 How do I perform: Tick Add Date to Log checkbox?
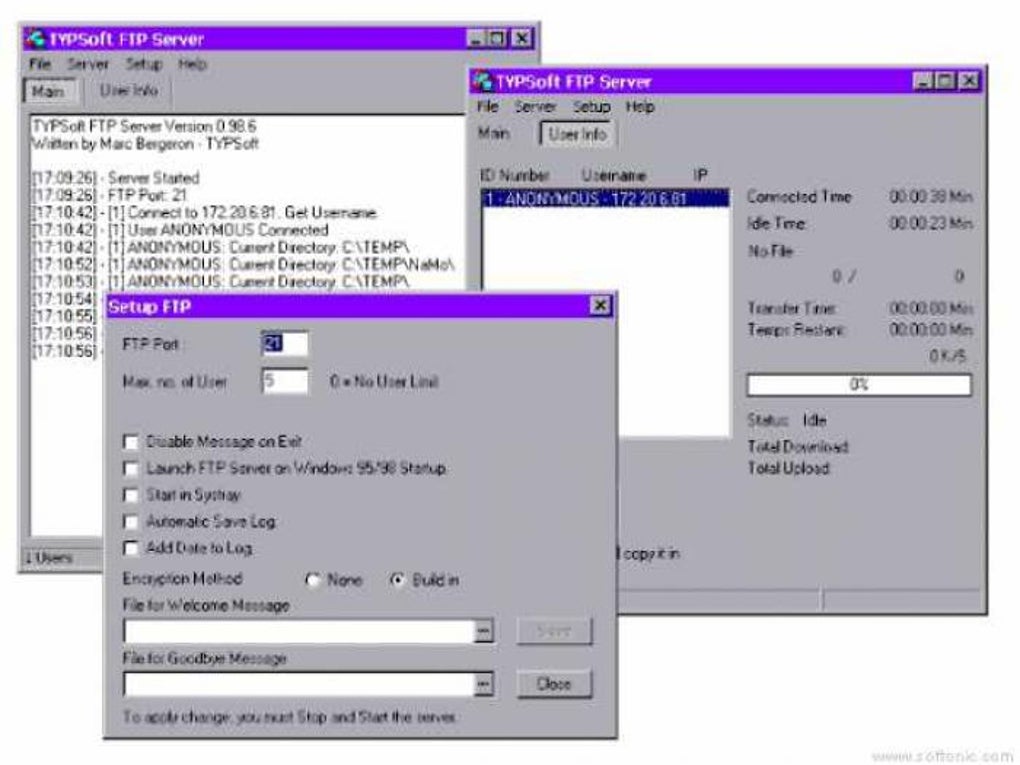point(131,548)
